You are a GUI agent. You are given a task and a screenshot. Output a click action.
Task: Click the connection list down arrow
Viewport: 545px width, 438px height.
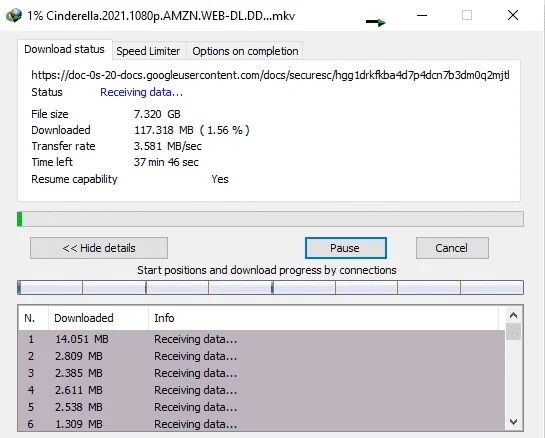pyautogui.click(x=513, y=422)
